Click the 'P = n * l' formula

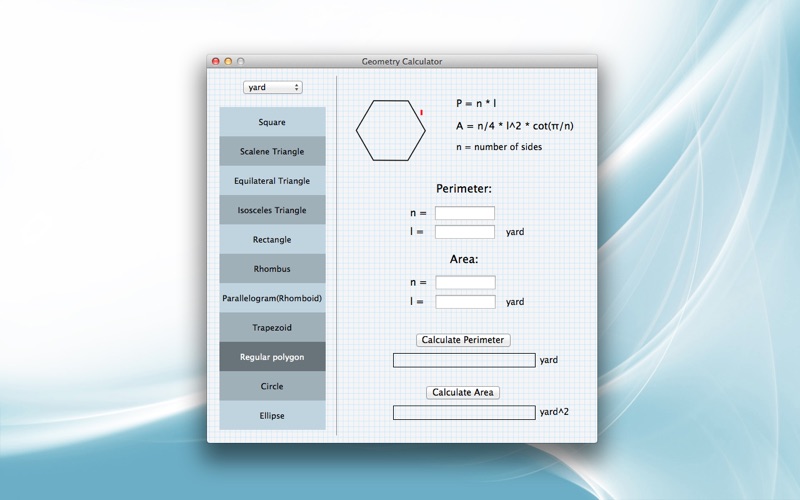[x=476, y=103]
